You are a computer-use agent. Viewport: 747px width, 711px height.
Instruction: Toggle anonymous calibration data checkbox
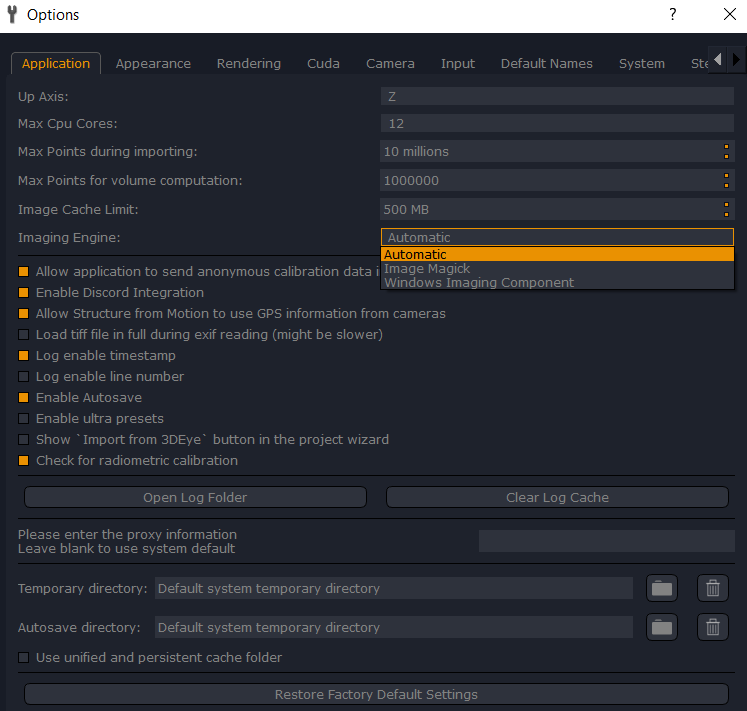[x=23, y=272]
